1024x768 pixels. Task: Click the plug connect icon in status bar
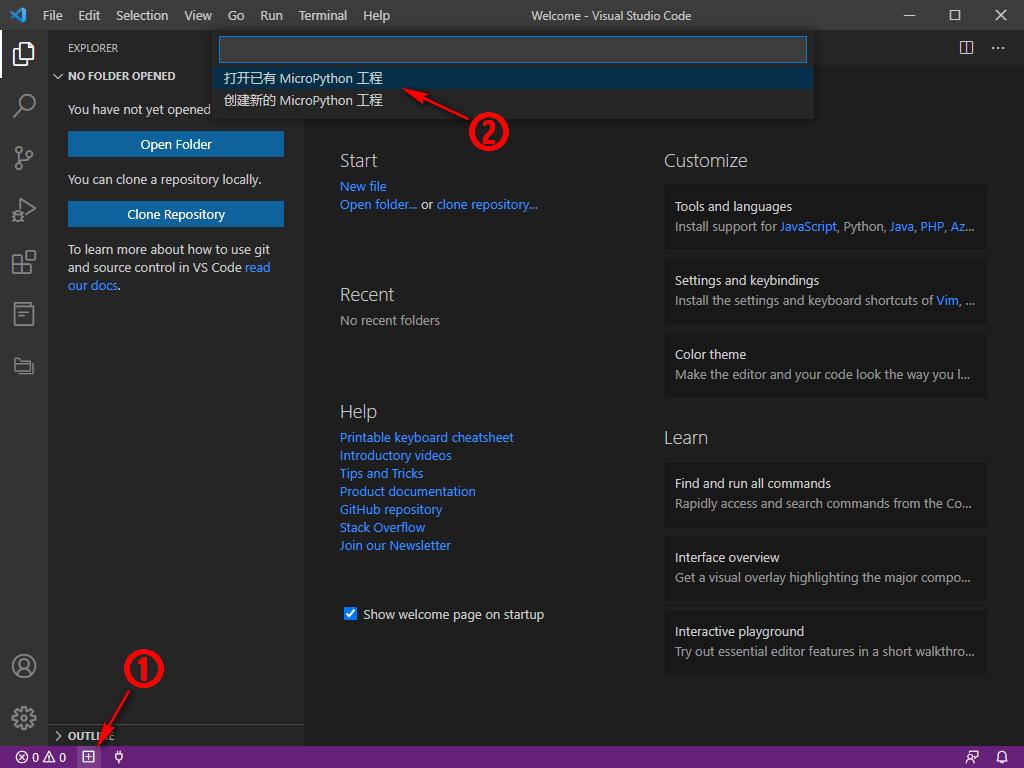point(119,757)
